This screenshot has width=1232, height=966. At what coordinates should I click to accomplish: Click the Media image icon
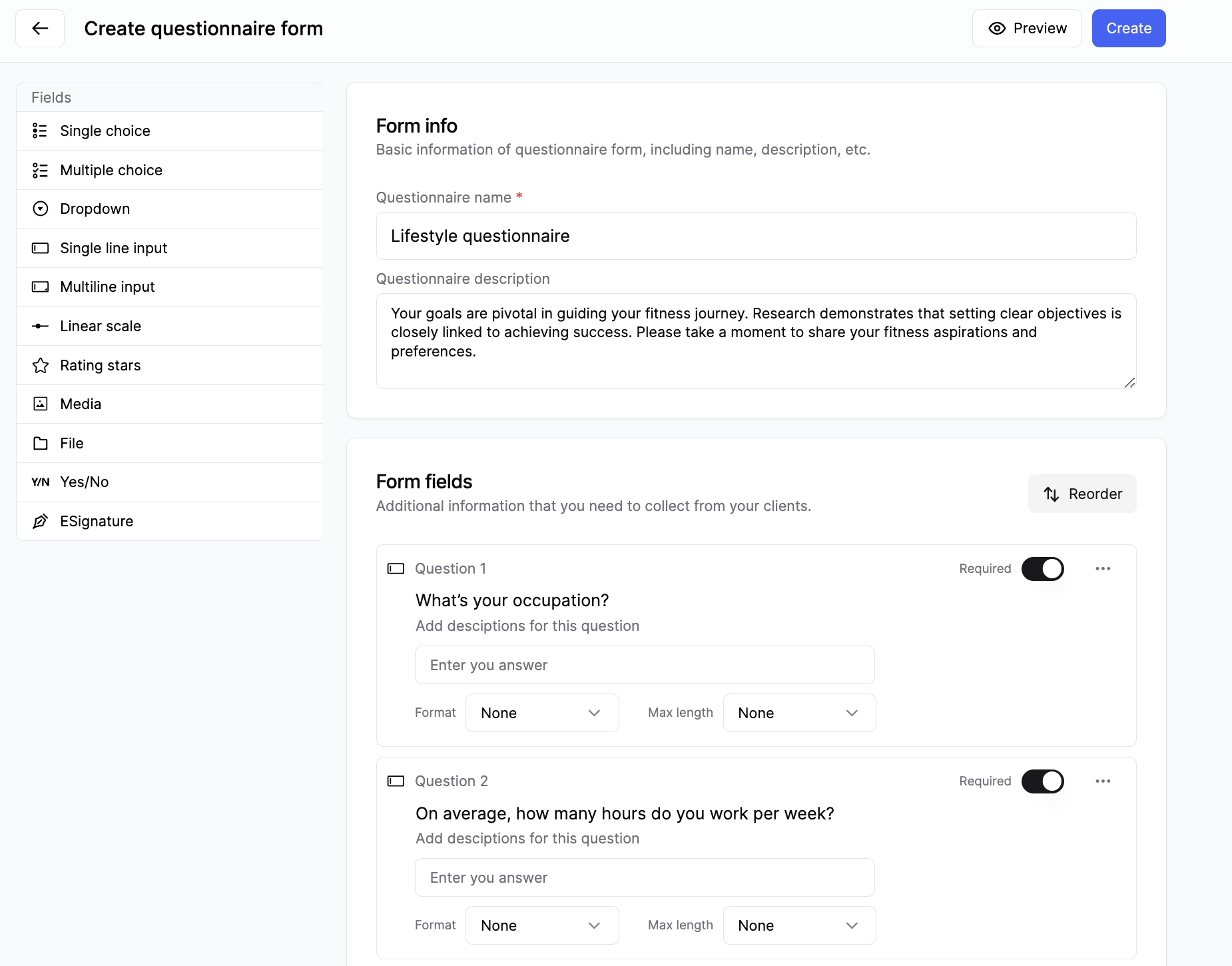(x=41, y=404)
